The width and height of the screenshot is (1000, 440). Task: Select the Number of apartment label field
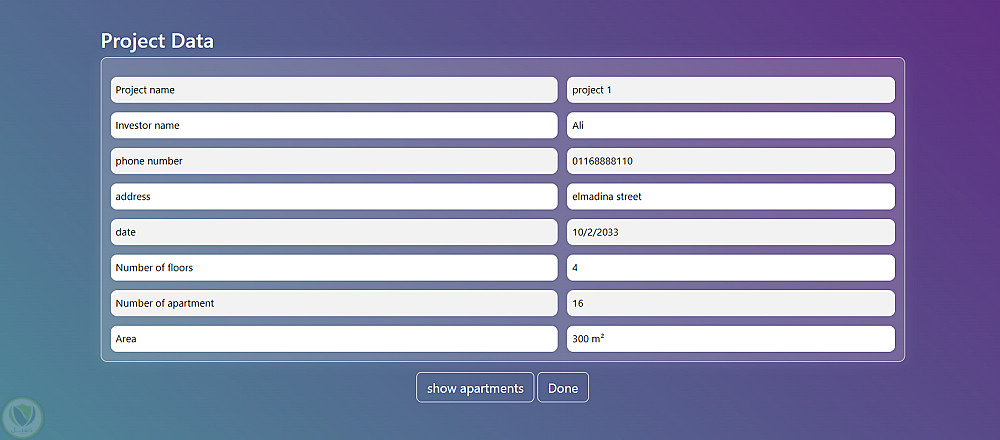click(x=333, y=303)
